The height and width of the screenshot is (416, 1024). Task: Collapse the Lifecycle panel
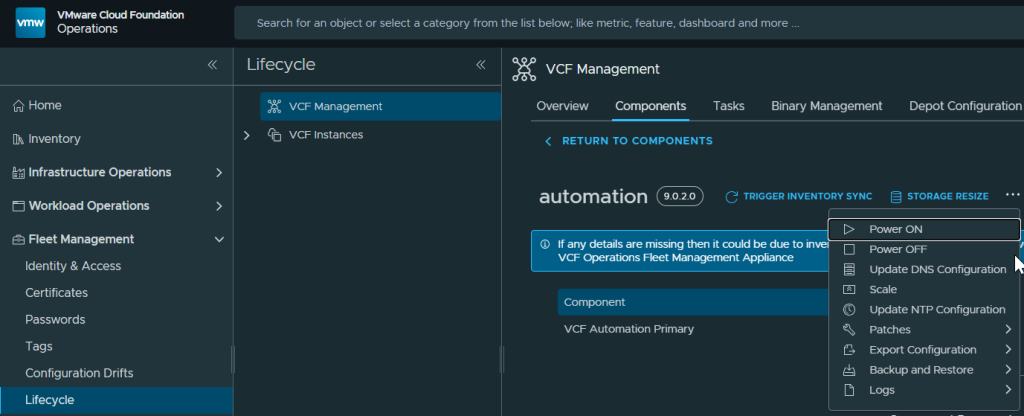tap(480, 65)
